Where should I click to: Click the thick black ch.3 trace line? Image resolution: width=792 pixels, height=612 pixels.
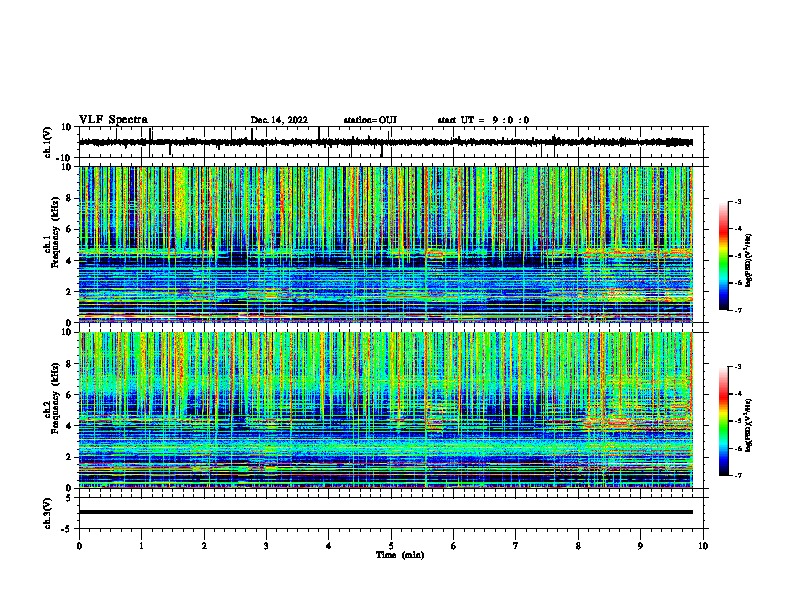point(385,512)
